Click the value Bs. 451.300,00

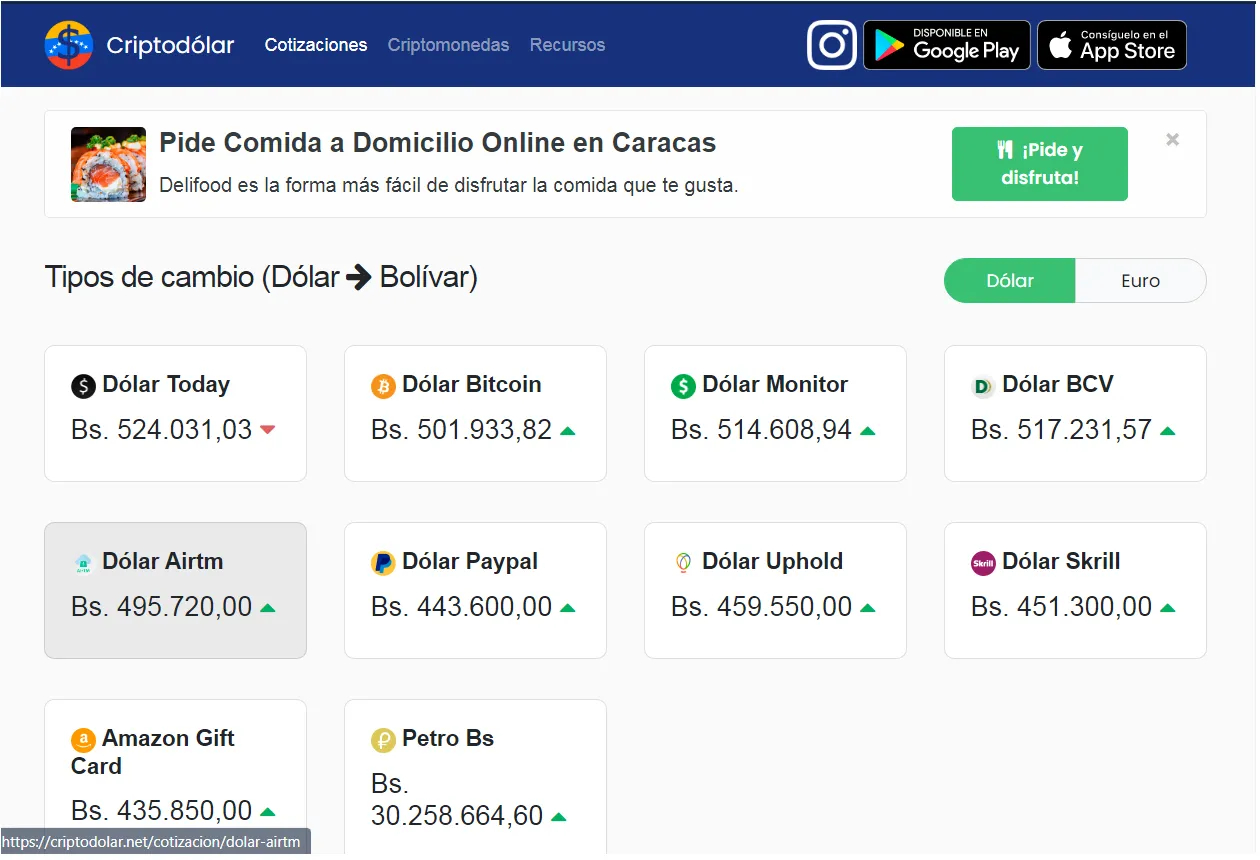1062,607
